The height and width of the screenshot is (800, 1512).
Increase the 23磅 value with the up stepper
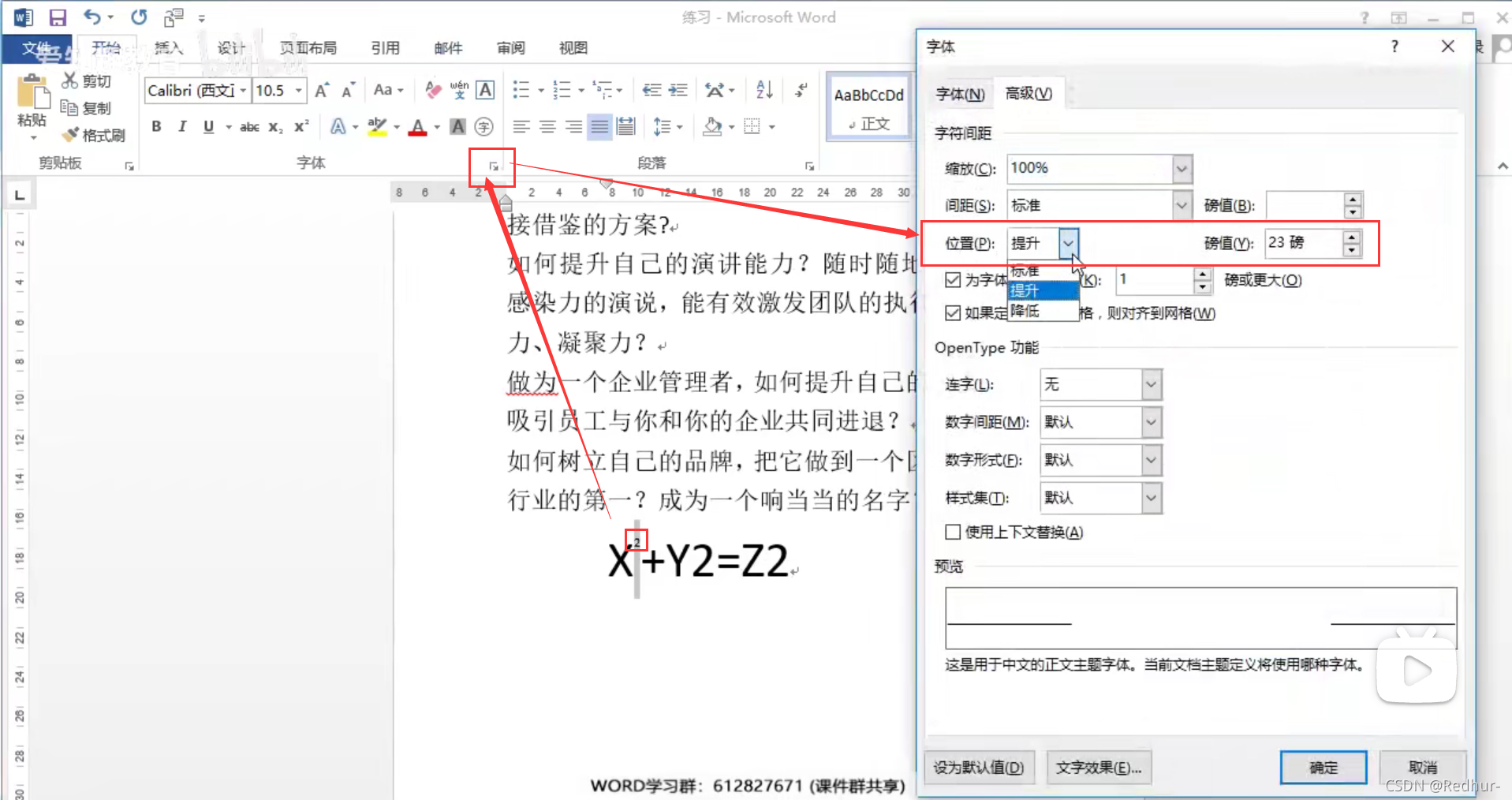pos(1352,237)
